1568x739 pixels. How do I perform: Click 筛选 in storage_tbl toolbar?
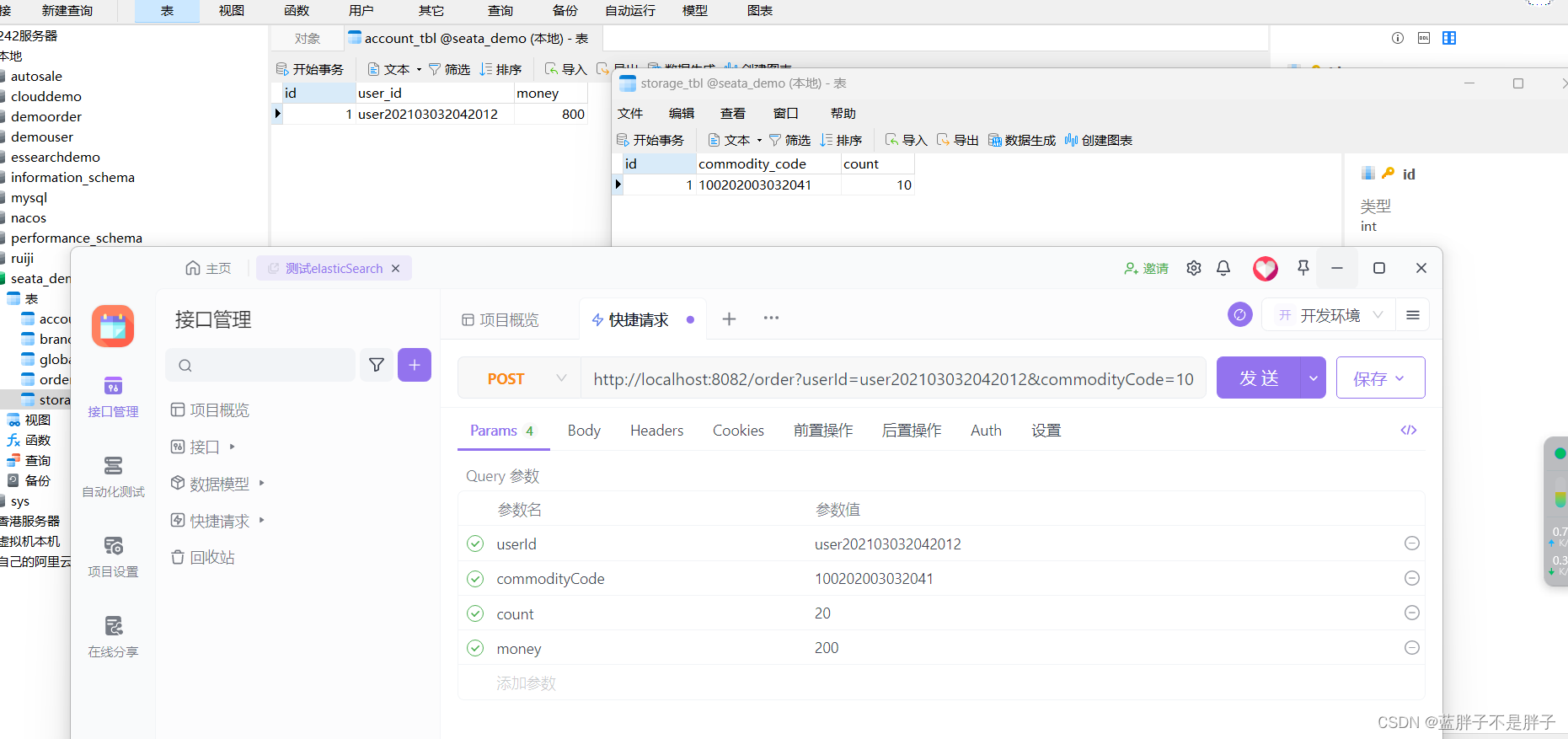pos(789,140)
